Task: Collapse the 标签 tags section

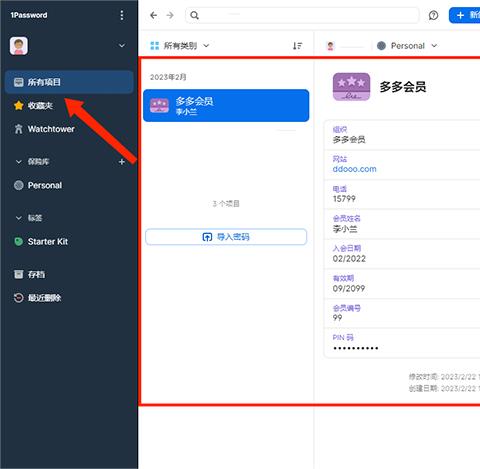Action: [19, 218]
